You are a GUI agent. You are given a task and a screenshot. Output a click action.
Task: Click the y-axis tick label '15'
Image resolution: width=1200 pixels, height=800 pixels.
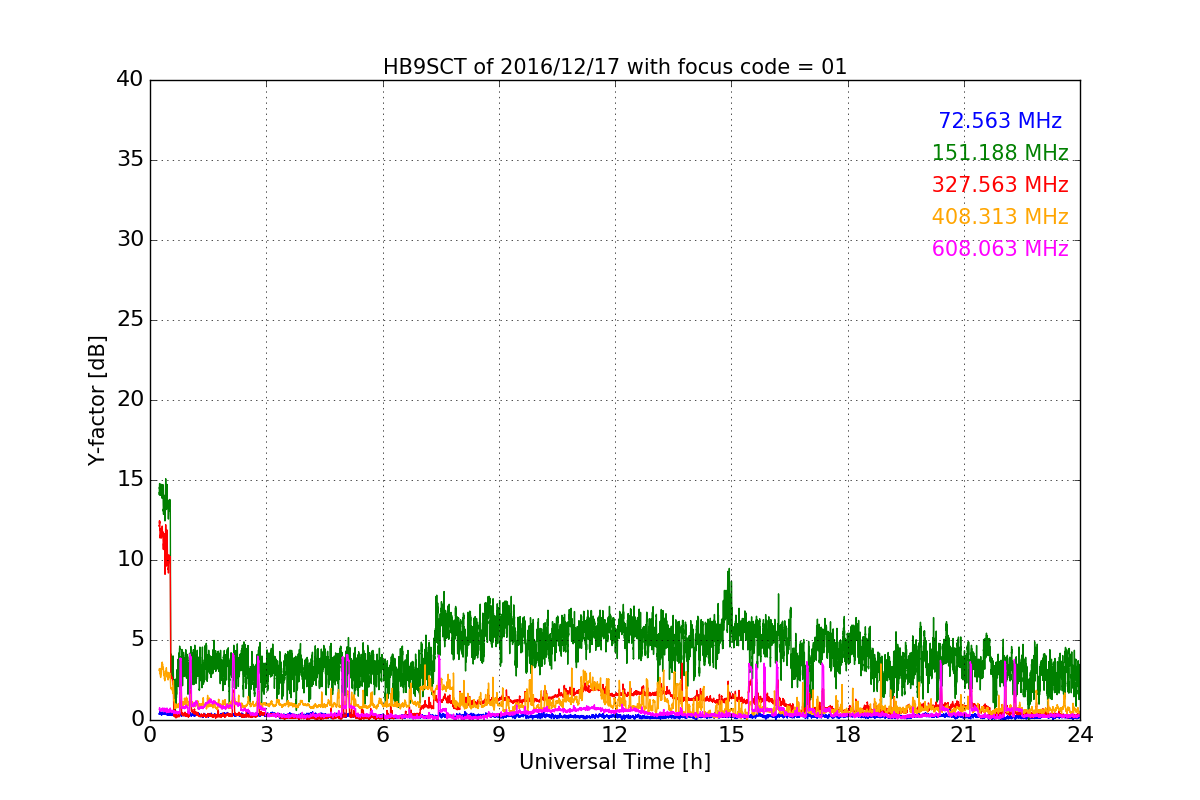[131, 480]
